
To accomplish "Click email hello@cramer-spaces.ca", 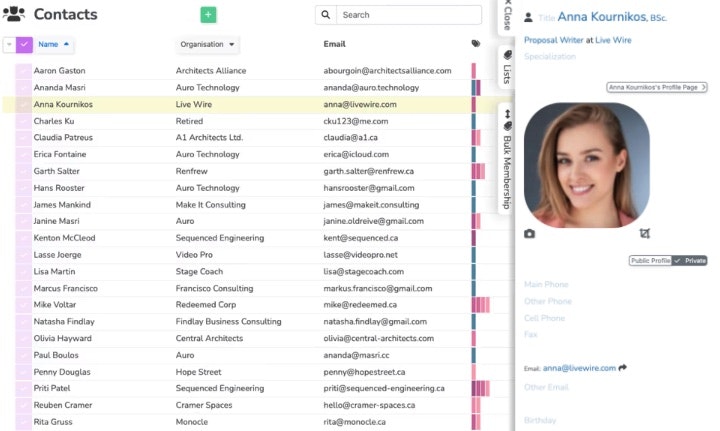I will [369, 405].
